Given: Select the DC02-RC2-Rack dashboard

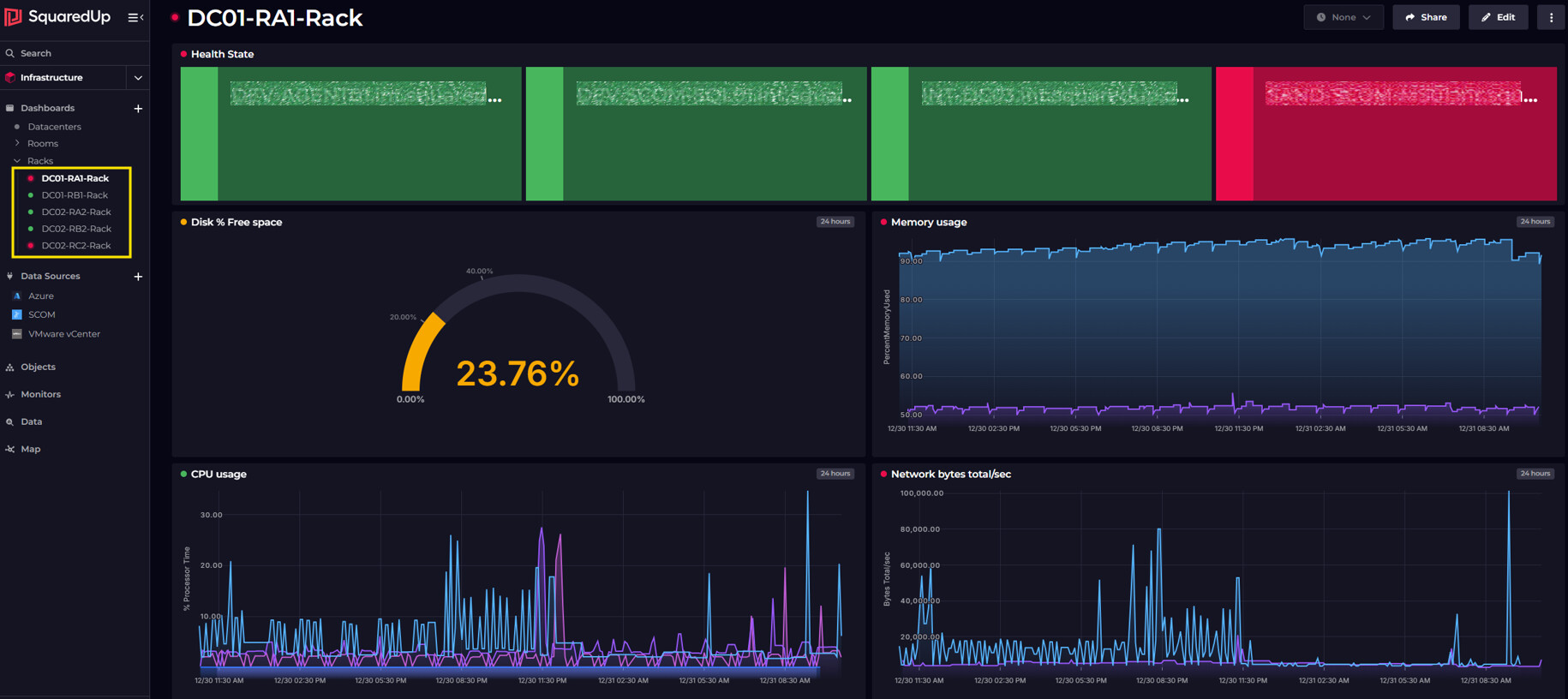Looking at the screenshot, I should click(75, 246).
